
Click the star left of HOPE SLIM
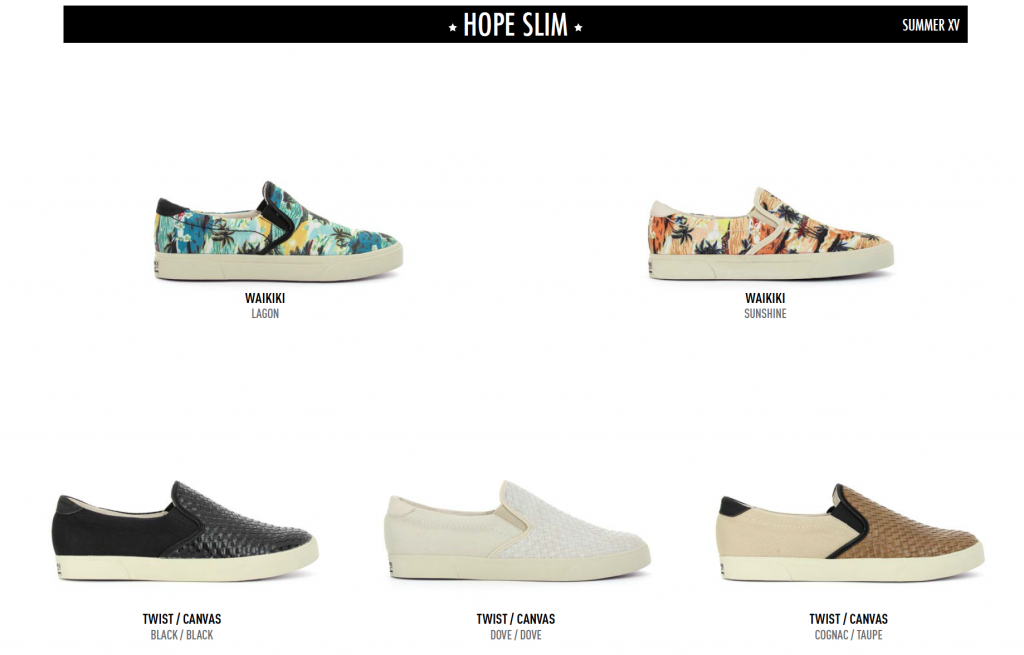pyautogui.click(x=453, y=27)
